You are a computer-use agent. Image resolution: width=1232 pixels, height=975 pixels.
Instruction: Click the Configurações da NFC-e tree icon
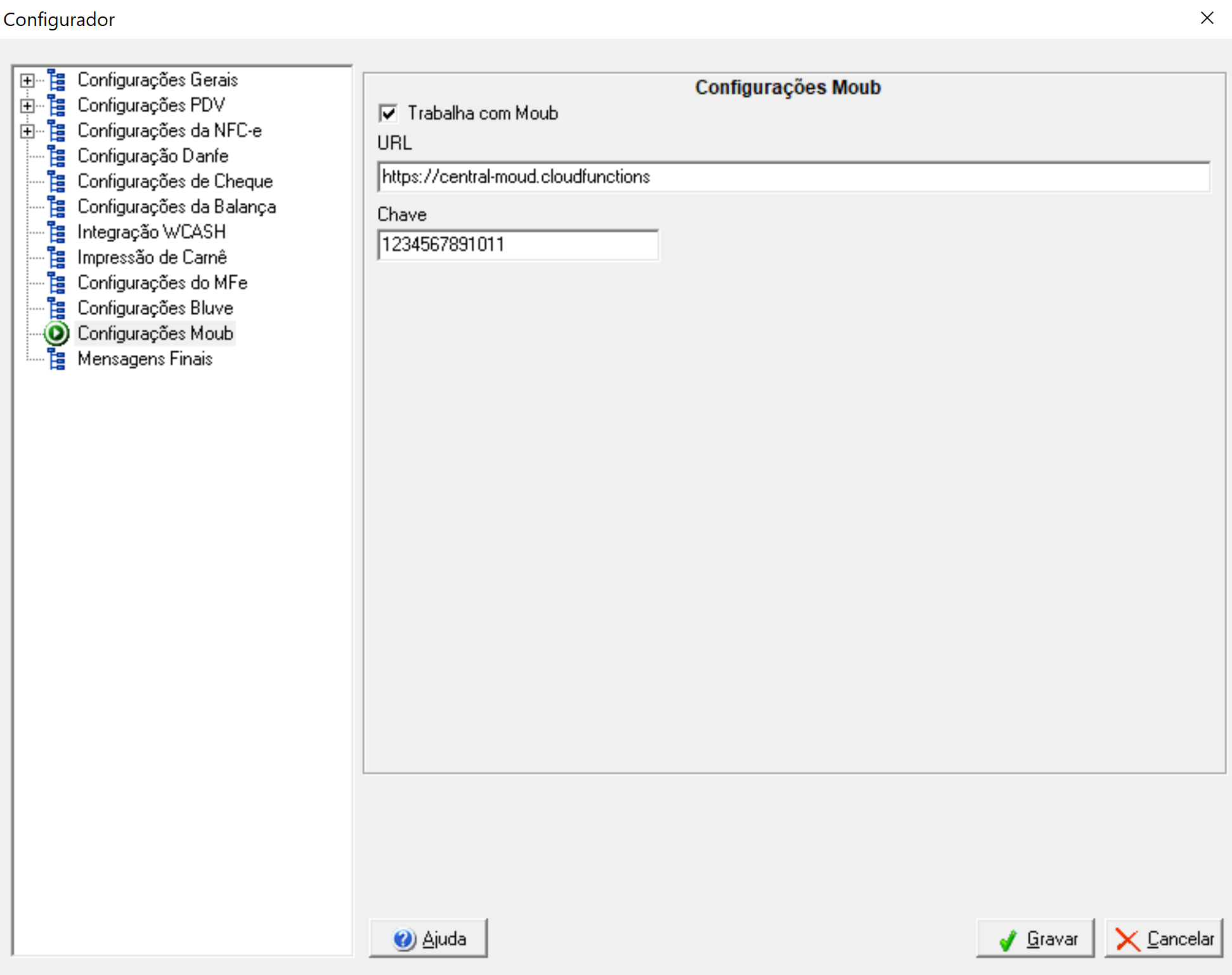[x=56, y=131]
